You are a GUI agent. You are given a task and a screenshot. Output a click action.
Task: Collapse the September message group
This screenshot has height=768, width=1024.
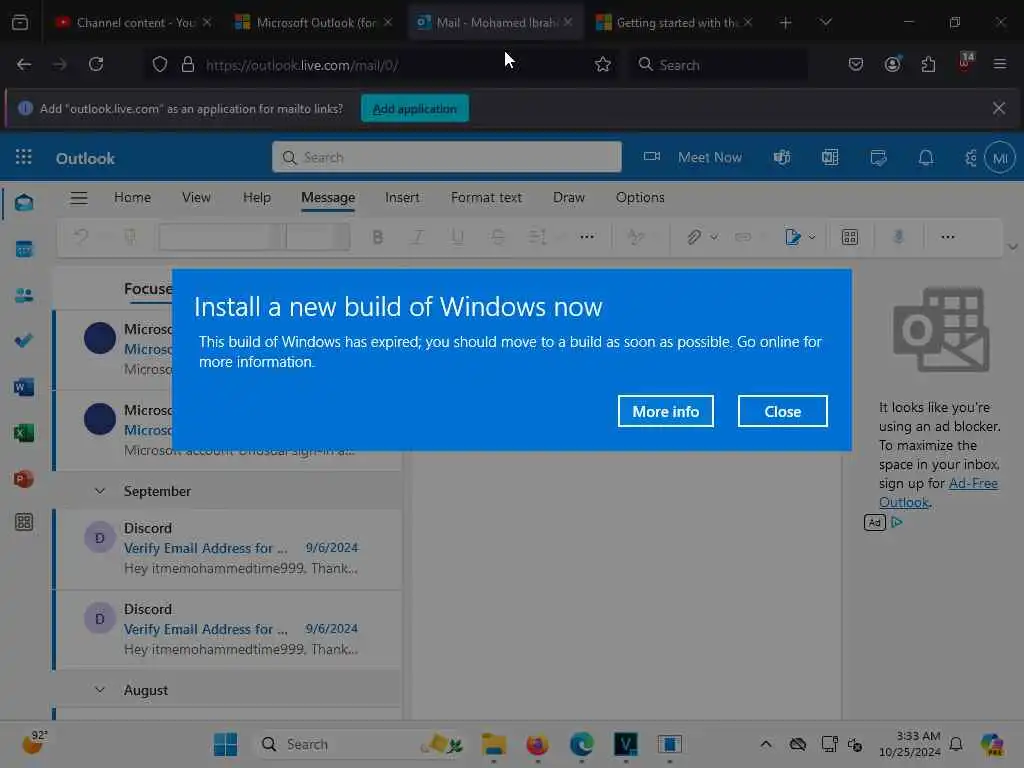point(100,490)
